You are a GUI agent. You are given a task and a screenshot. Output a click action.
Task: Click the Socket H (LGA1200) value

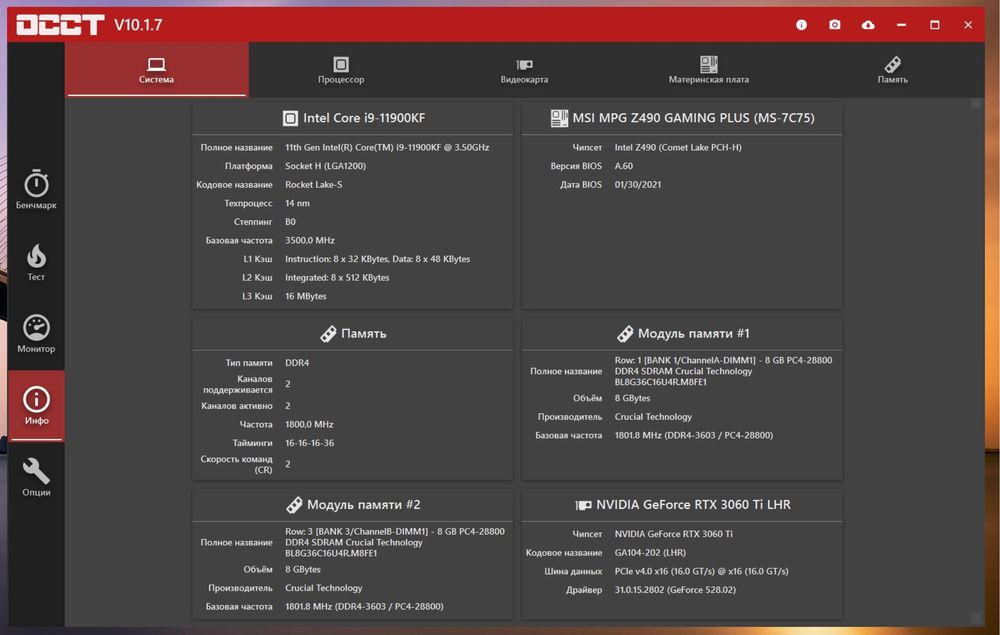coord(325,166)
